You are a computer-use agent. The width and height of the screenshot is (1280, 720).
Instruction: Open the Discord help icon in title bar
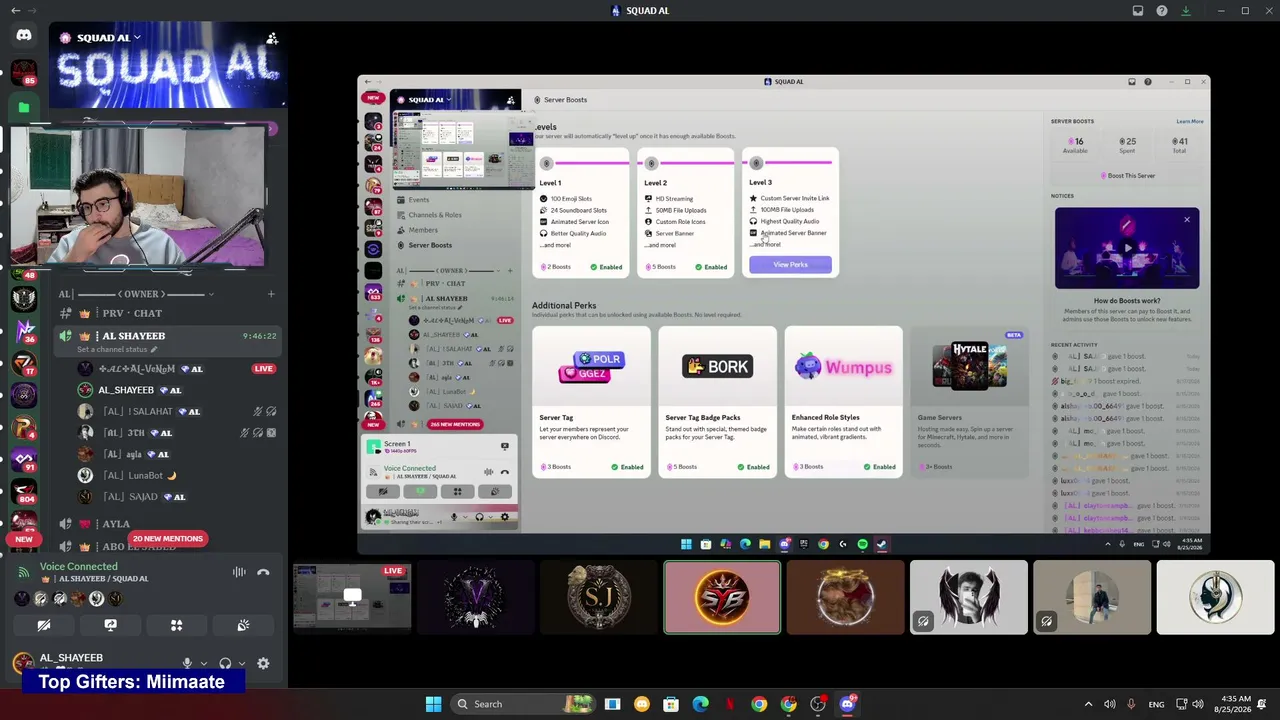(x=1162, y=11)
